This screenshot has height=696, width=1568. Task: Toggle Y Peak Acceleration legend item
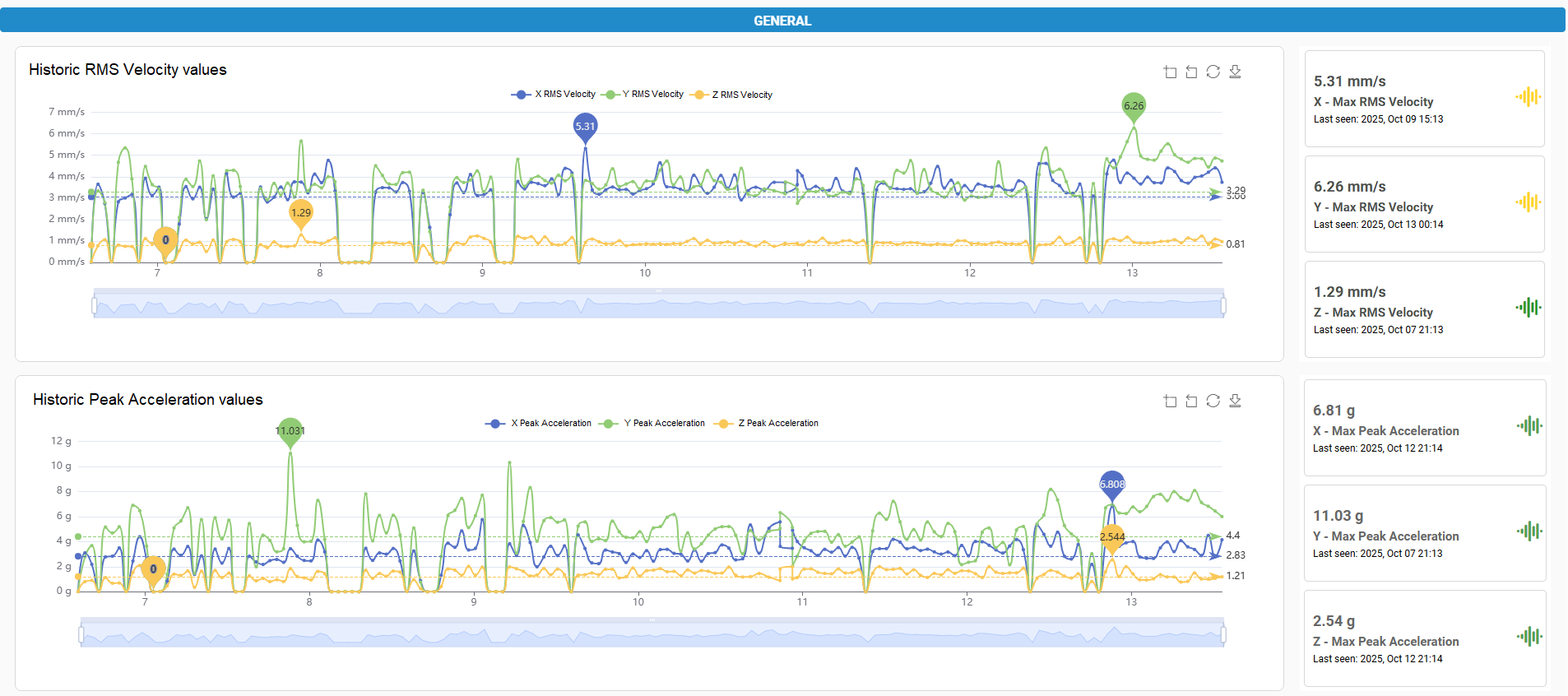click(x=652, y=424)
